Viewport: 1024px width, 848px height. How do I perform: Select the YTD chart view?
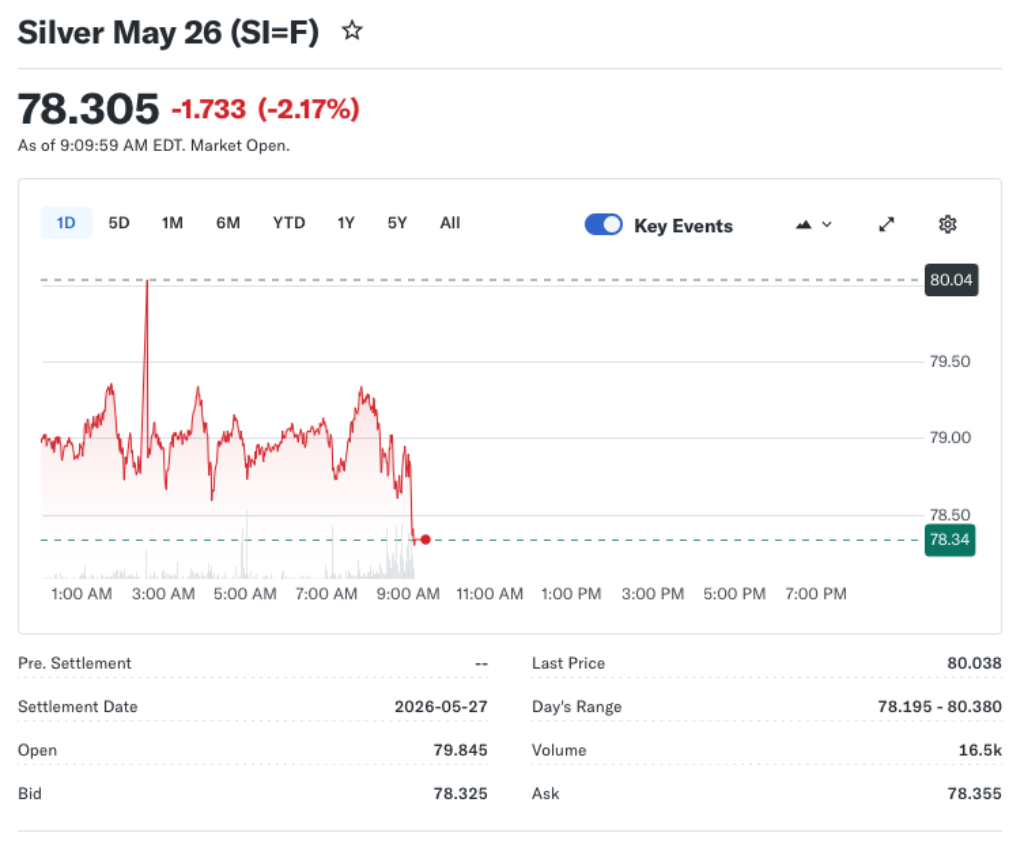(288, 223)
